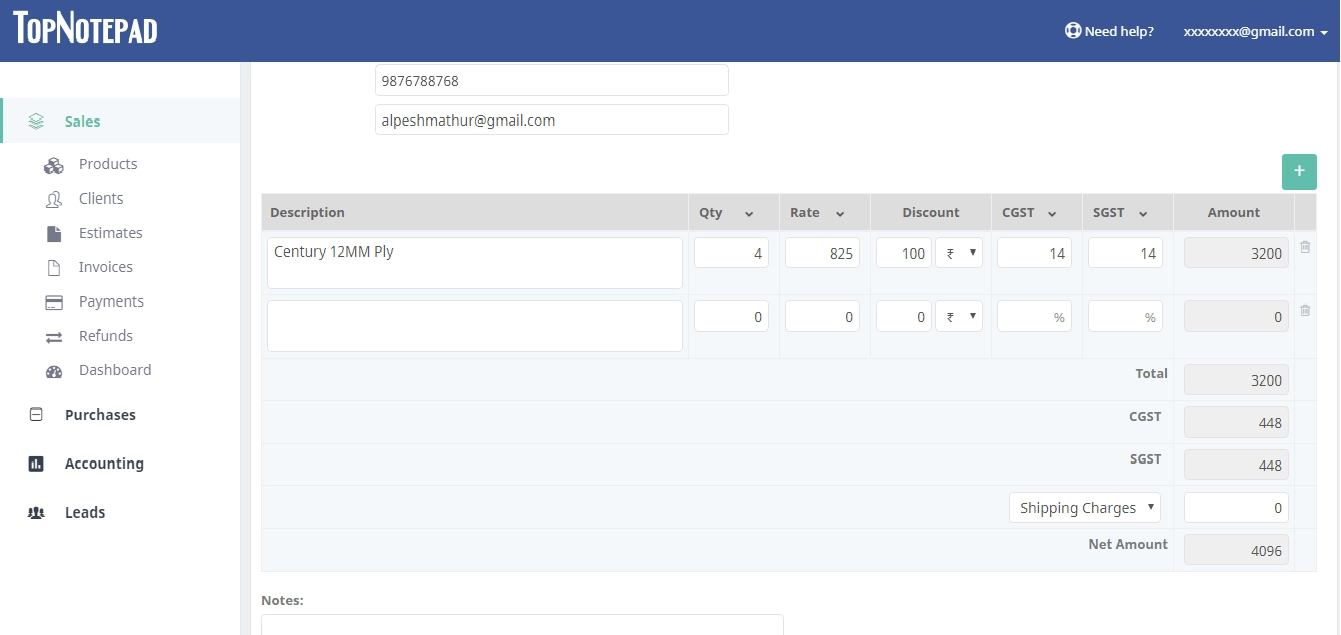Image resolution: width=1341 pixels, height=635 pixels.
Task: Open discount type dropdown for first row
Action: click(958, 253)
